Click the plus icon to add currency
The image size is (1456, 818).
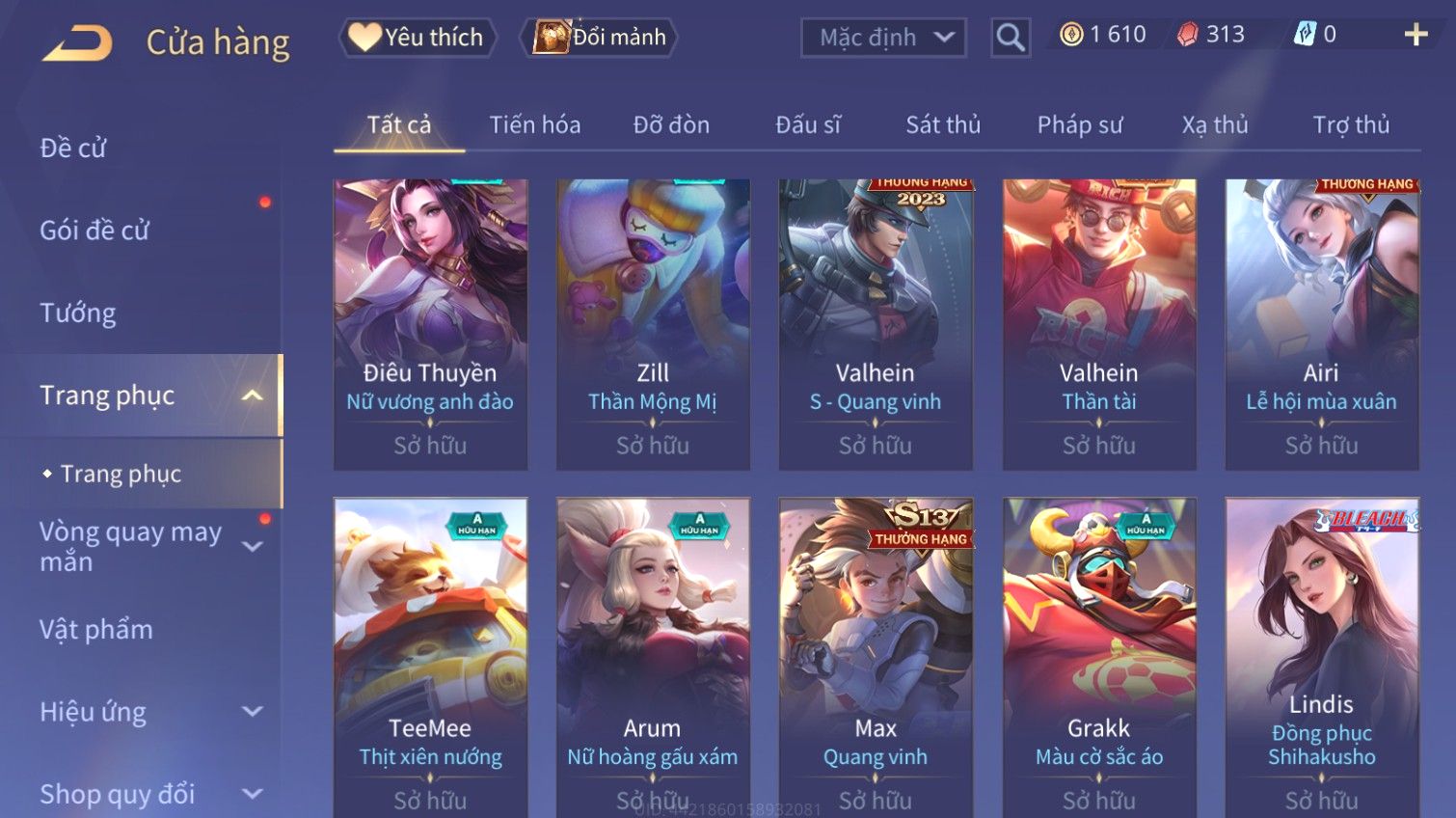pos(1416,35)
